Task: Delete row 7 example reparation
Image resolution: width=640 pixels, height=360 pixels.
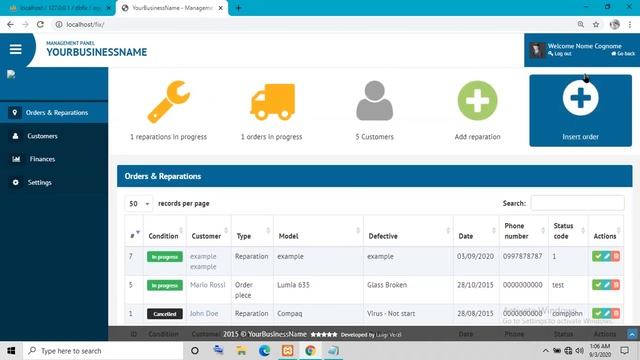Action: (x=616, y=256)
